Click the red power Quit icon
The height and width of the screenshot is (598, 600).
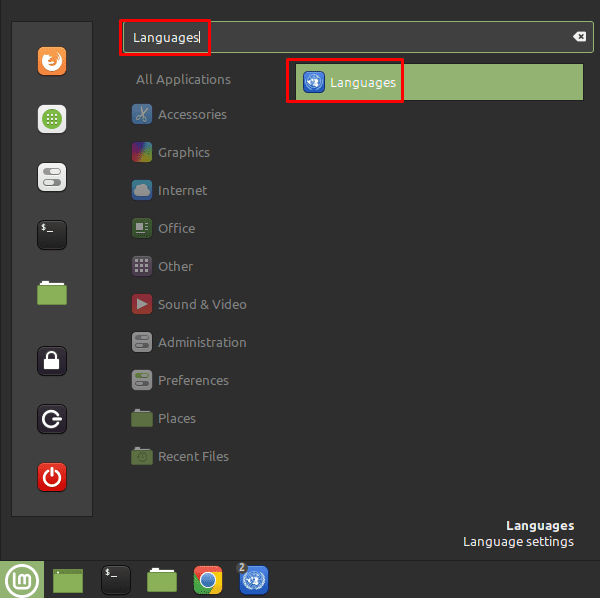point(52,477)
